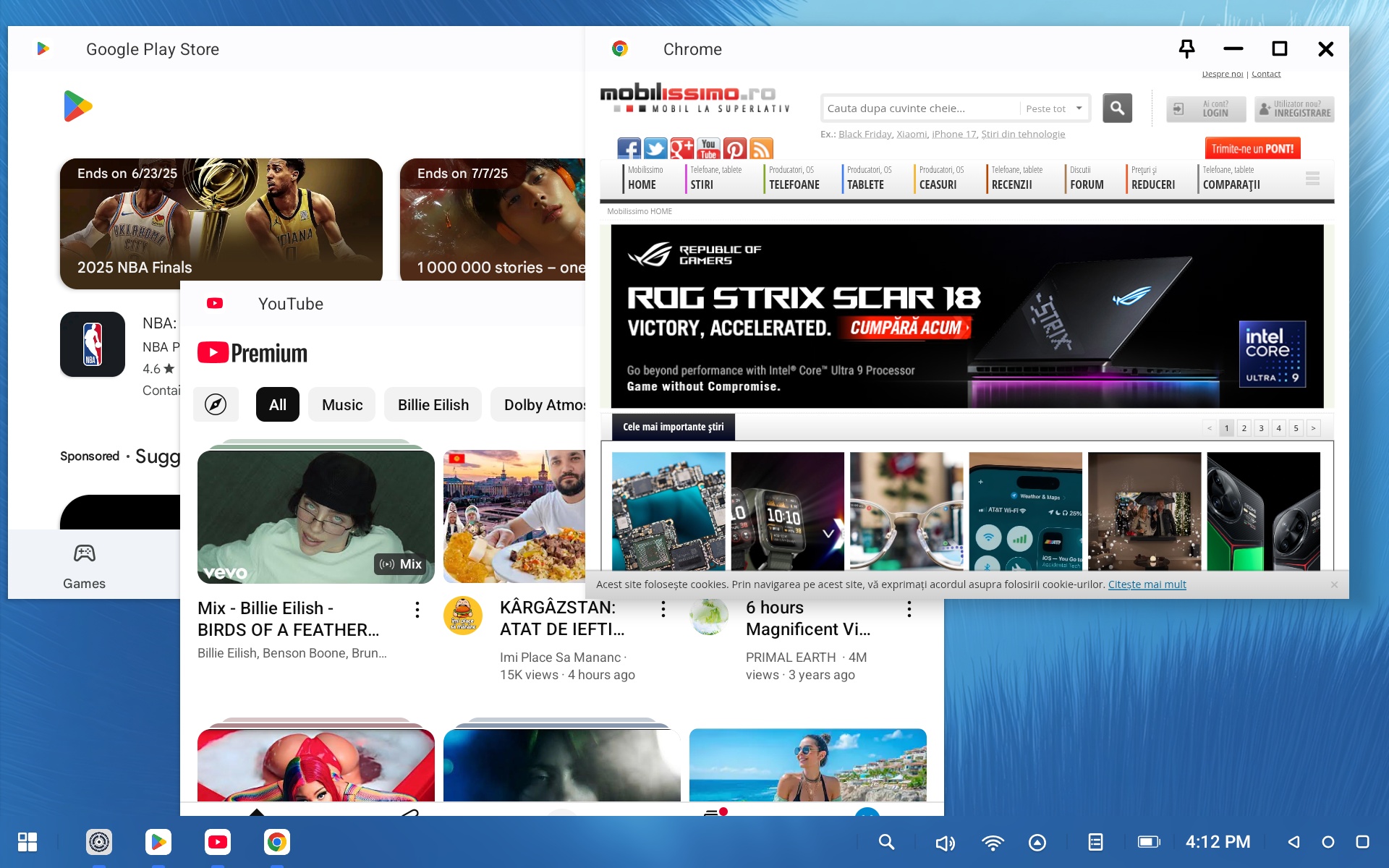Open the app launcher grid in taskbar
This screenshot has width=1389, height=868.
pyautogui.click(x=27, y=842)
